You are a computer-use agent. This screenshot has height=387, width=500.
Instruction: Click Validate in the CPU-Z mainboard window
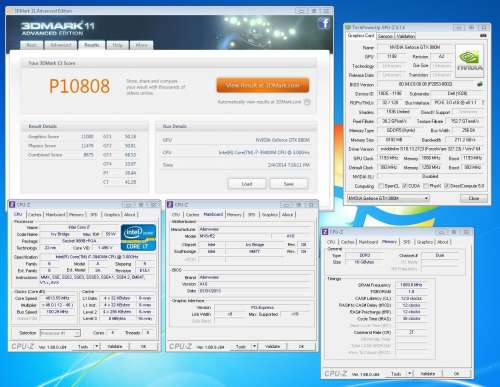click(272, 347)
